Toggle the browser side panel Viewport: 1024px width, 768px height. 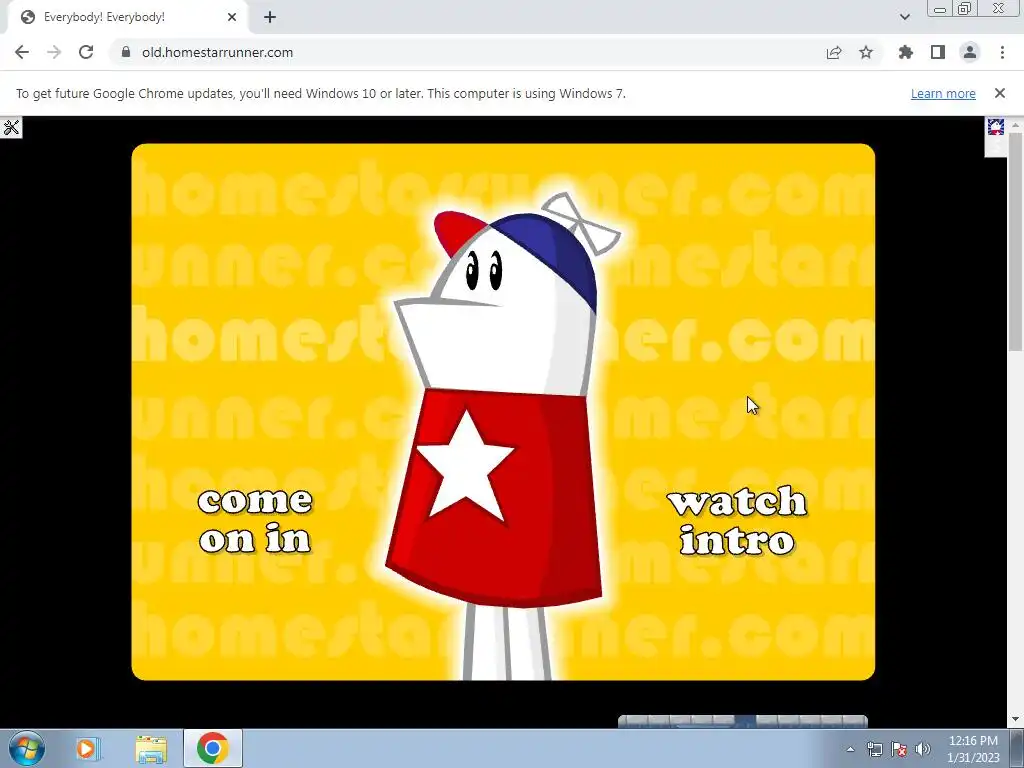[x=938, y=52]
